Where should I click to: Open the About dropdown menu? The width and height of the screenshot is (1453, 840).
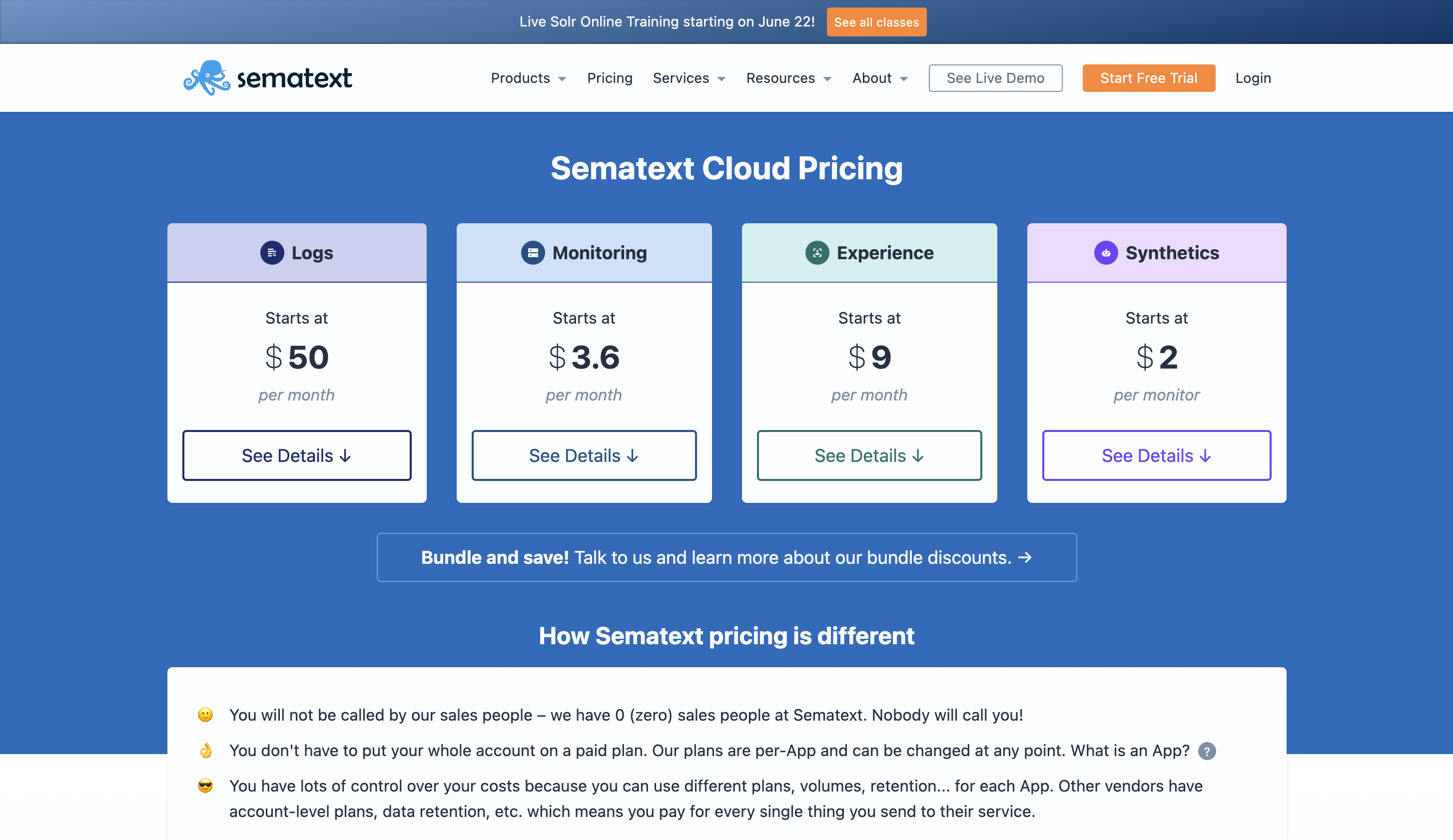(x=879, y=78)
